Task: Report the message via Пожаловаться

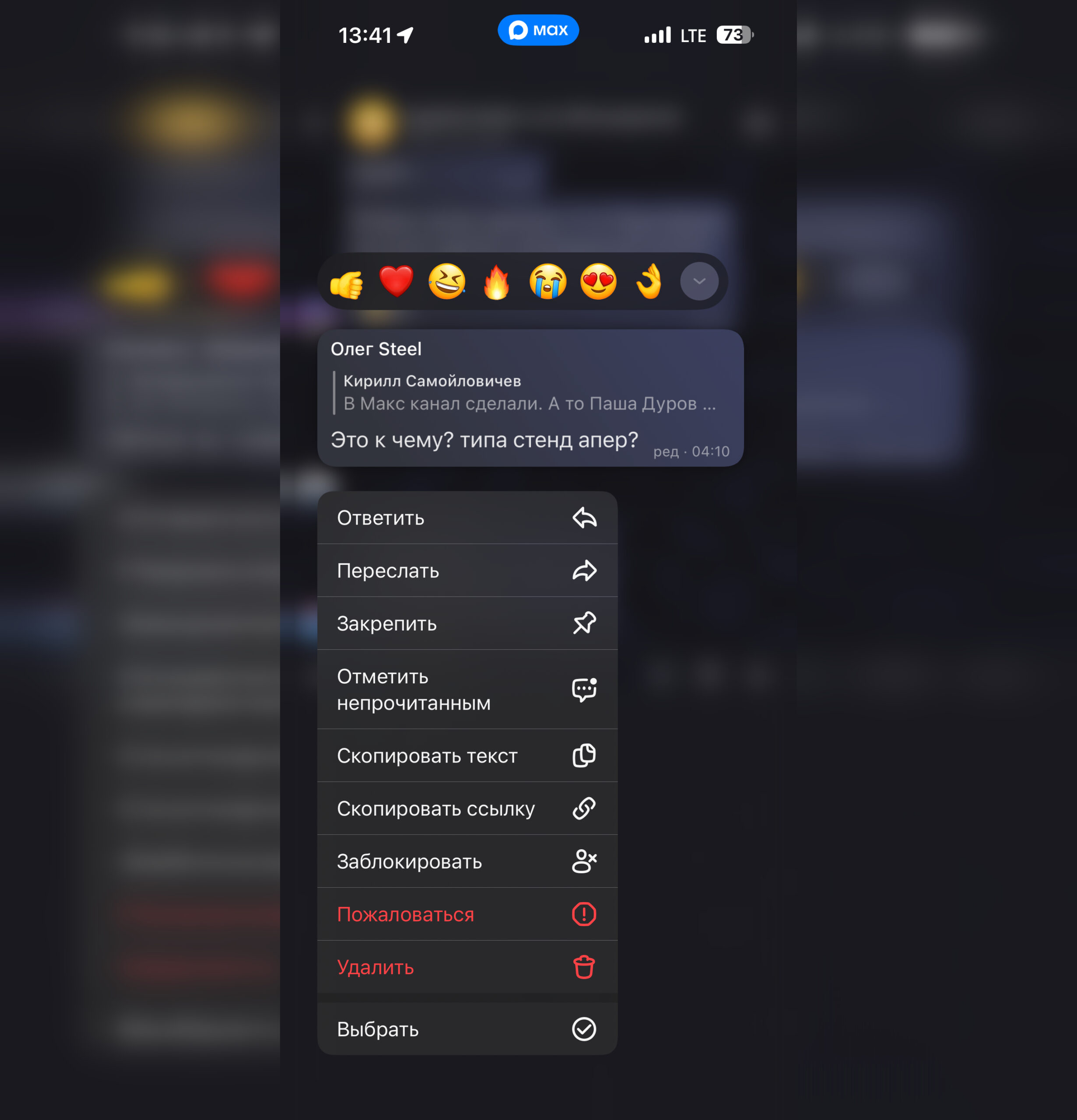Action: pyautogui.click(x=467, y=914)
